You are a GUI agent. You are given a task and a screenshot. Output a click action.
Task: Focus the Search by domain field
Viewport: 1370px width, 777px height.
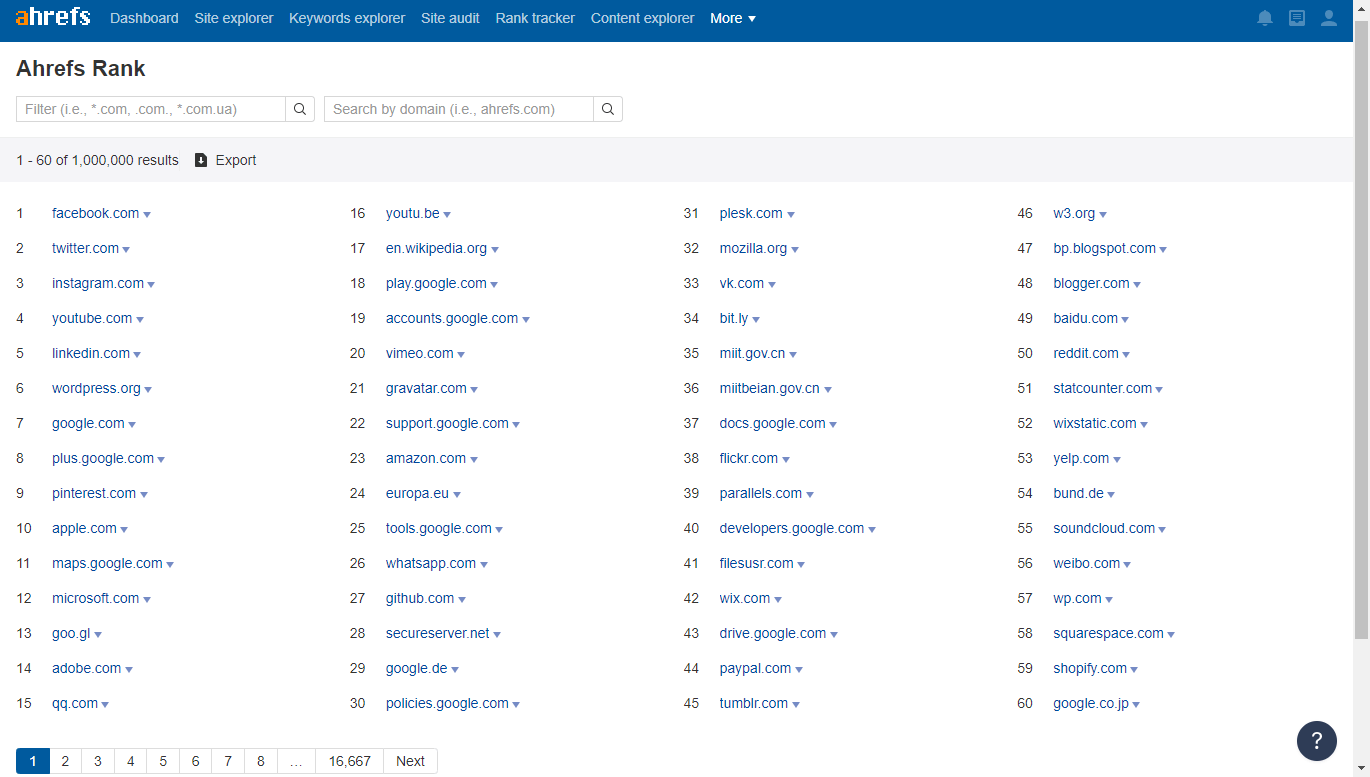tap(459, 109)
